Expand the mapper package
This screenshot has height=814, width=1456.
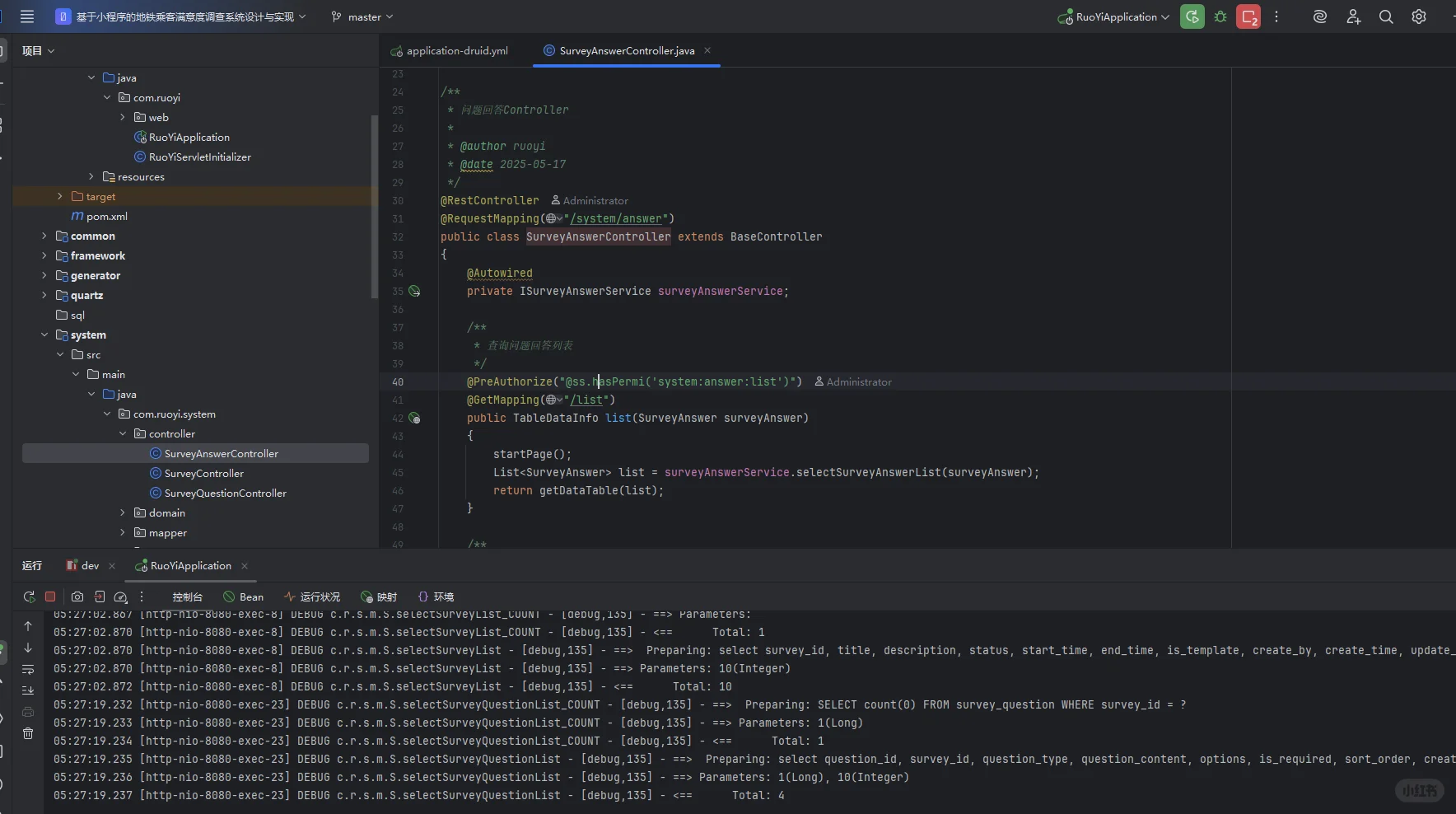point(123,532)
